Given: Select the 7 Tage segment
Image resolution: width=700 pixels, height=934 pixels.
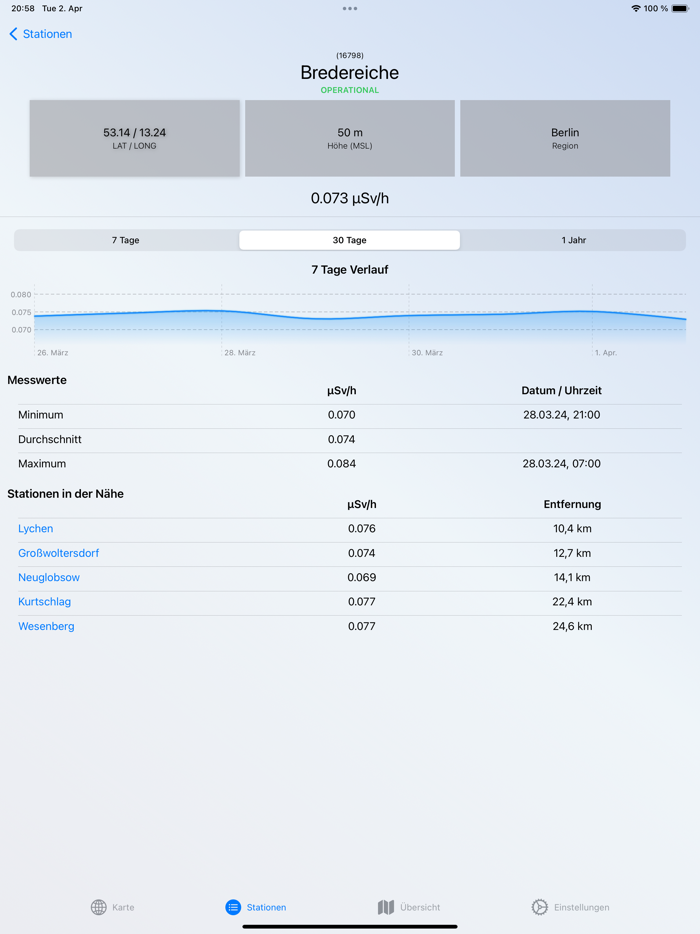Looking at the screenshot, I should tap(126, 240).
